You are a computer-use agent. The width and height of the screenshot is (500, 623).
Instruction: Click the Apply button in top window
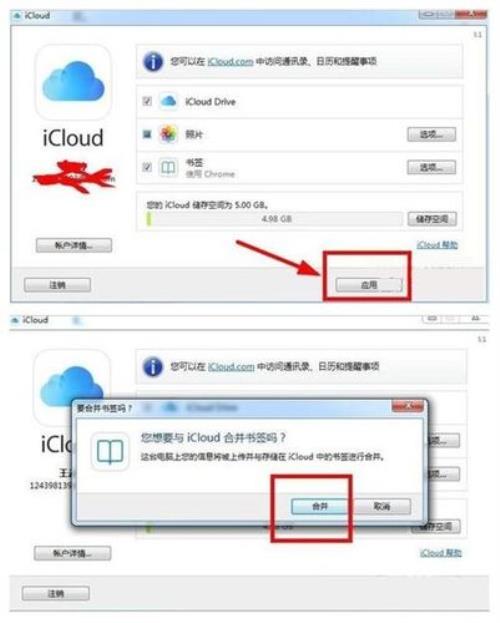point(369,285)
